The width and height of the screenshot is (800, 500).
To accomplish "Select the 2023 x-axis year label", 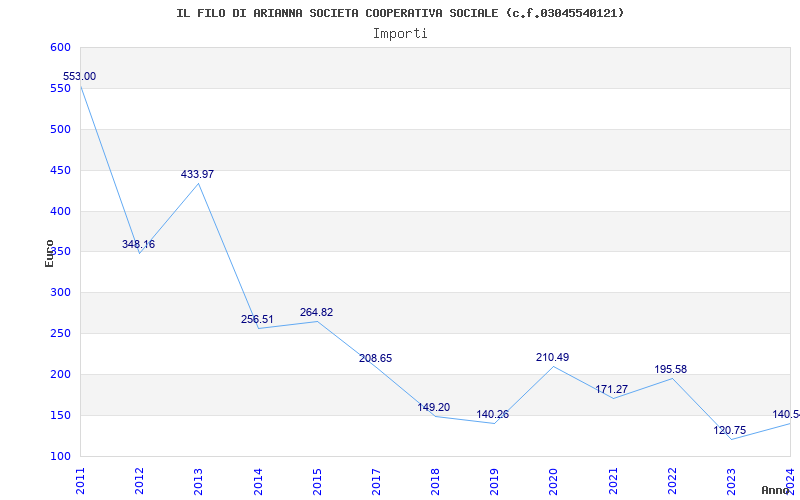I will (x=731, y=481).
